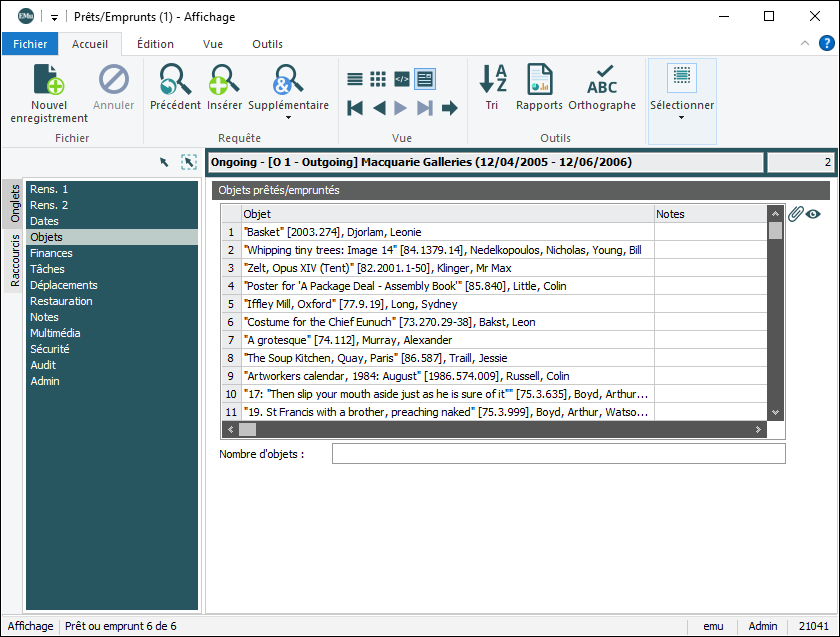The image size is (840, 637).
Task: Open the Rapports tool
Action: tap(539, 80)
